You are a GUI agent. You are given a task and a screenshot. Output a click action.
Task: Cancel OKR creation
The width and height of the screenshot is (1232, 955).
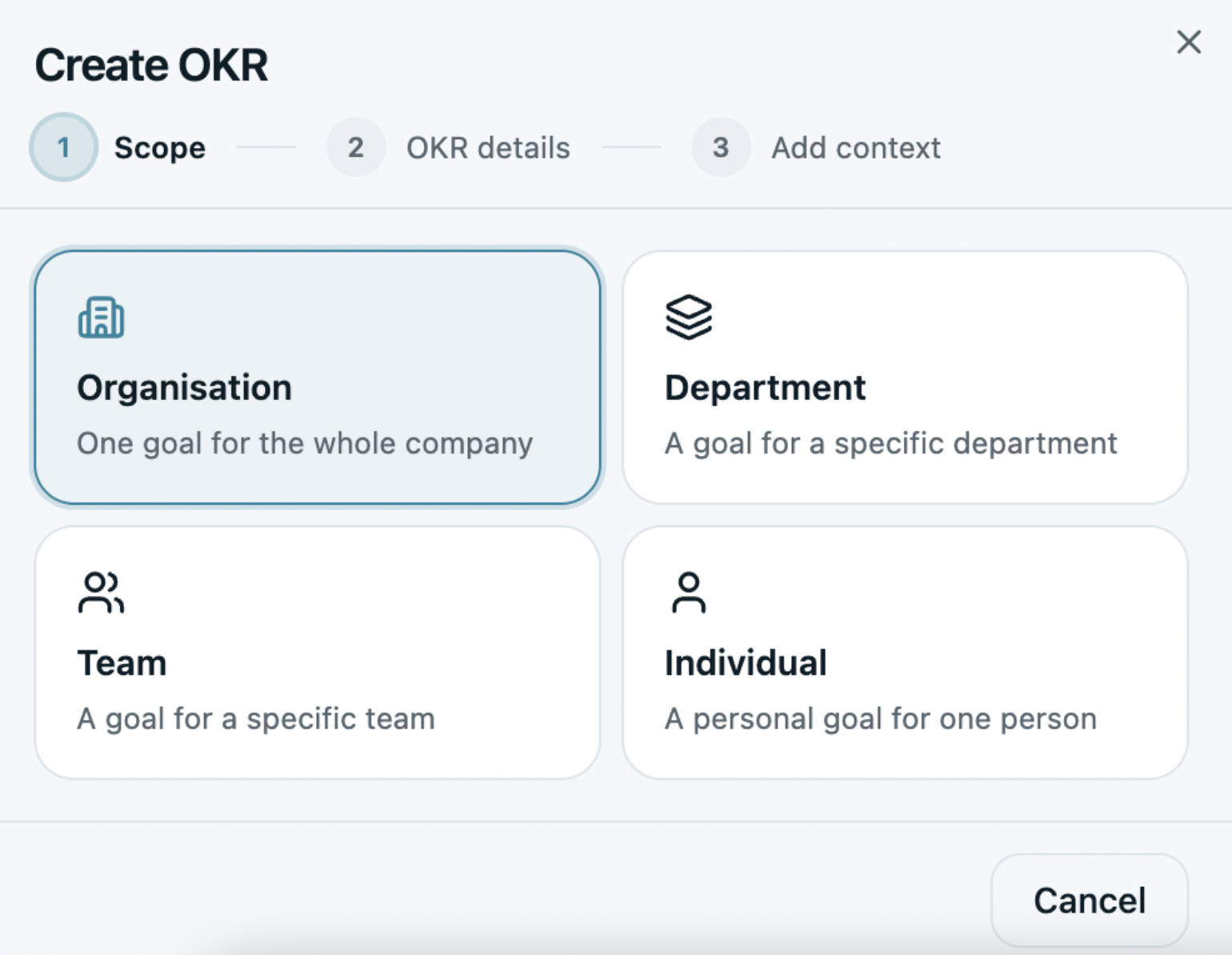click(1090, 901)
